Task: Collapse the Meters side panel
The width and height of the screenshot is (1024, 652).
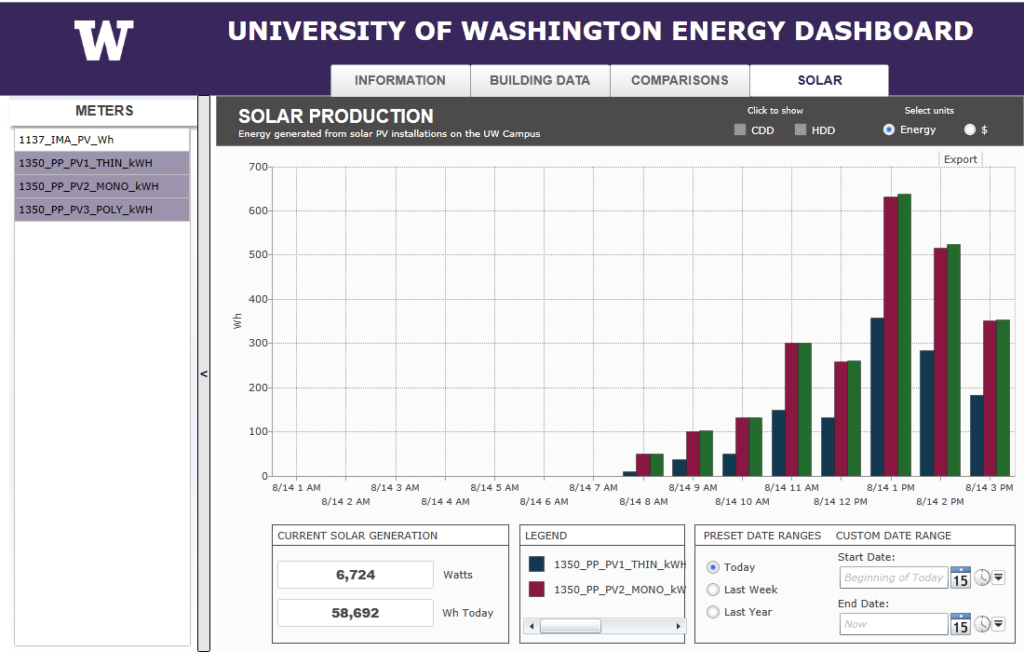Action: coord(204,374)
